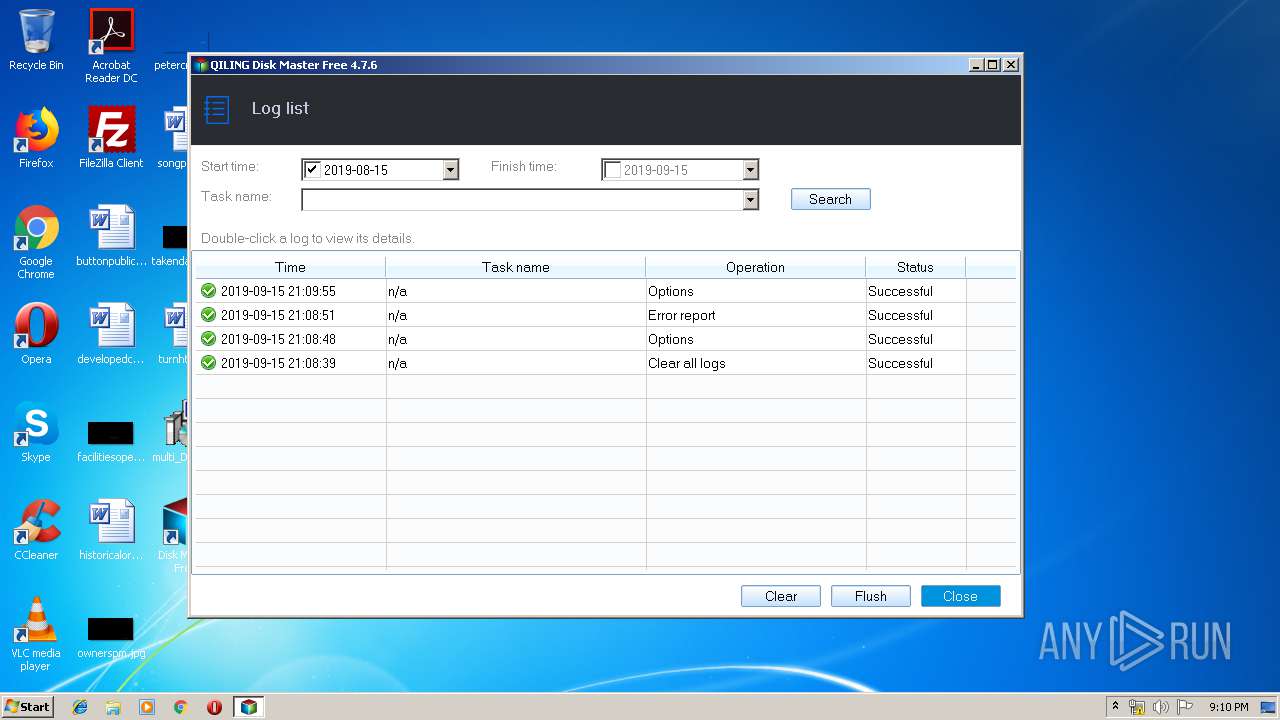Select the Acrobat Reader DC desktop icon
The height and width of the screenshot is (720, 1280).
point(111,46)
